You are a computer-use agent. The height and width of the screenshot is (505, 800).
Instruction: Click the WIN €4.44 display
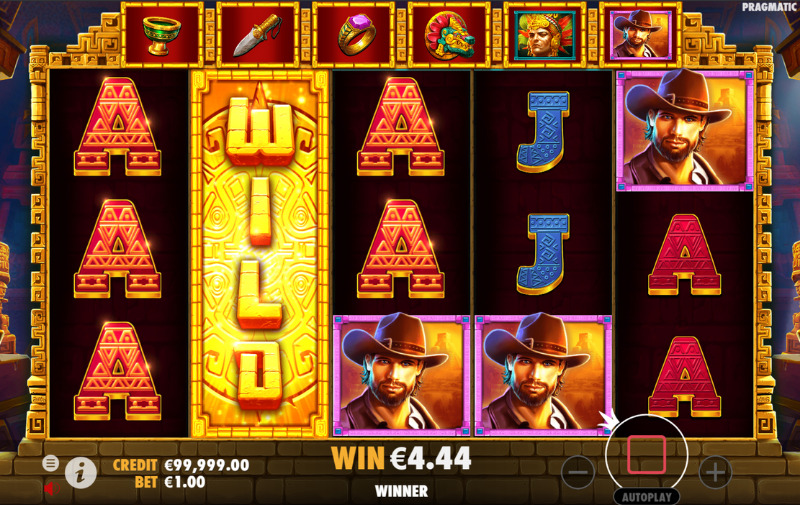coord(401,458)
